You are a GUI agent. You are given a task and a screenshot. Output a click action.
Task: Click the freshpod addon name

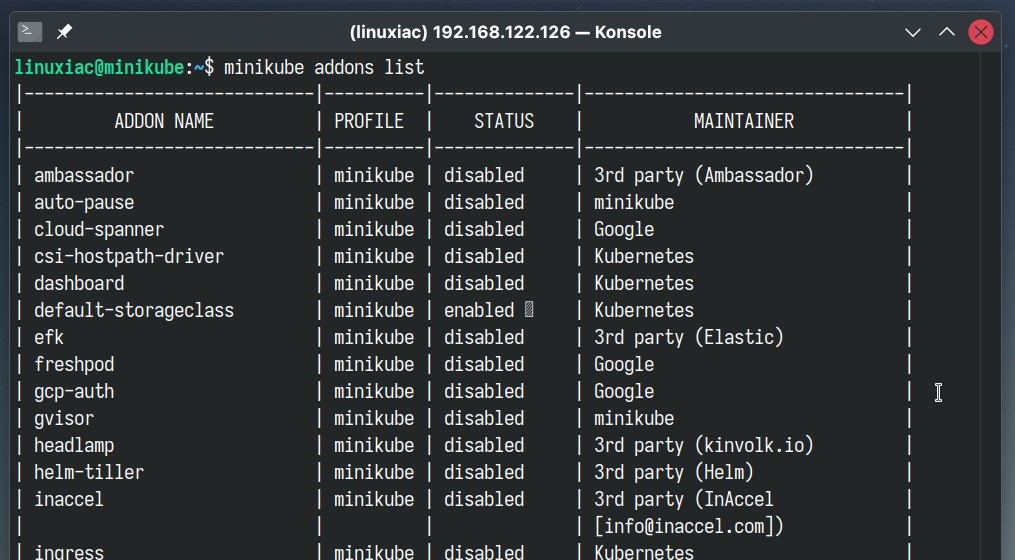(74, 364)
